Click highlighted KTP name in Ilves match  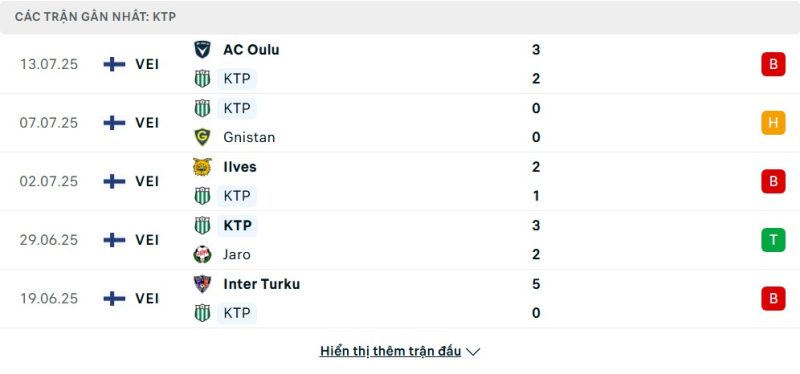pyautogui.click(x=237, y=196)
